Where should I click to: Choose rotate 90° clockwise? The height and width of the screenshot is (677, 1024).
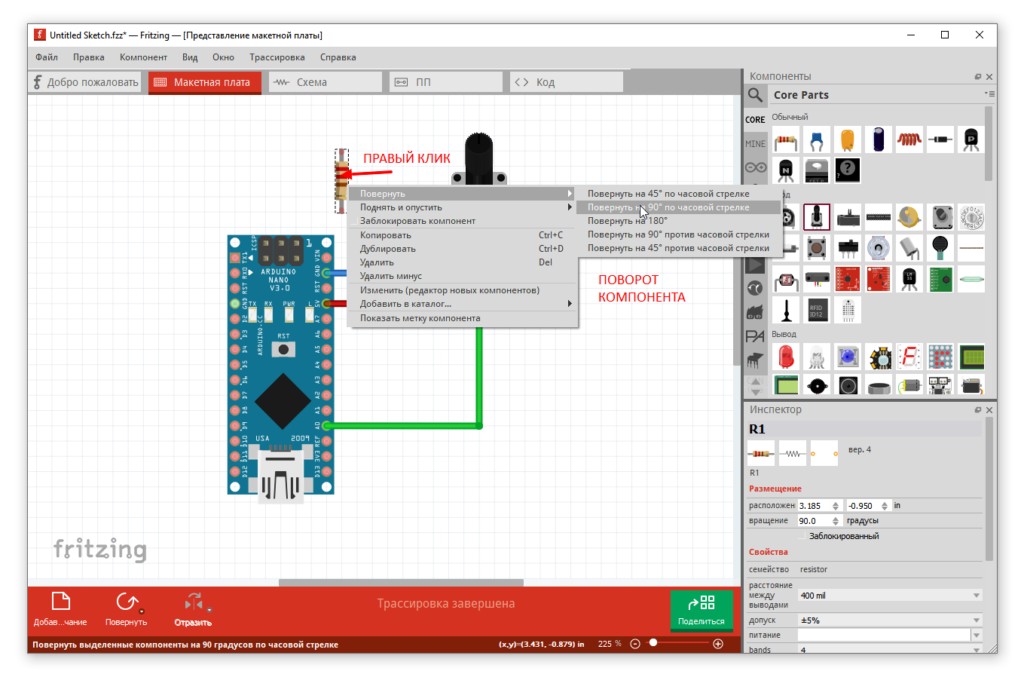coord(679,207)
